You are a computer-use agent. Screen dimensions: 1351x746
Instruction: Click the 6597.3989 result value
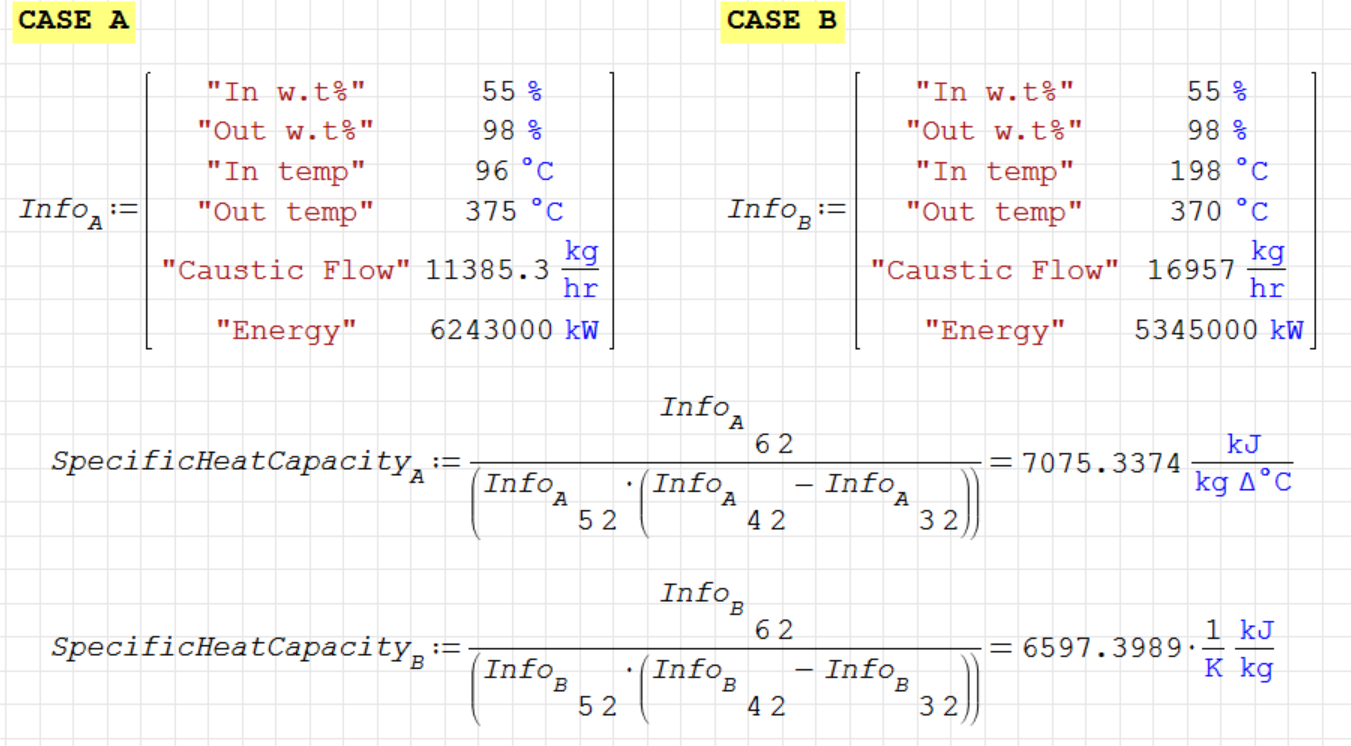1101,648
